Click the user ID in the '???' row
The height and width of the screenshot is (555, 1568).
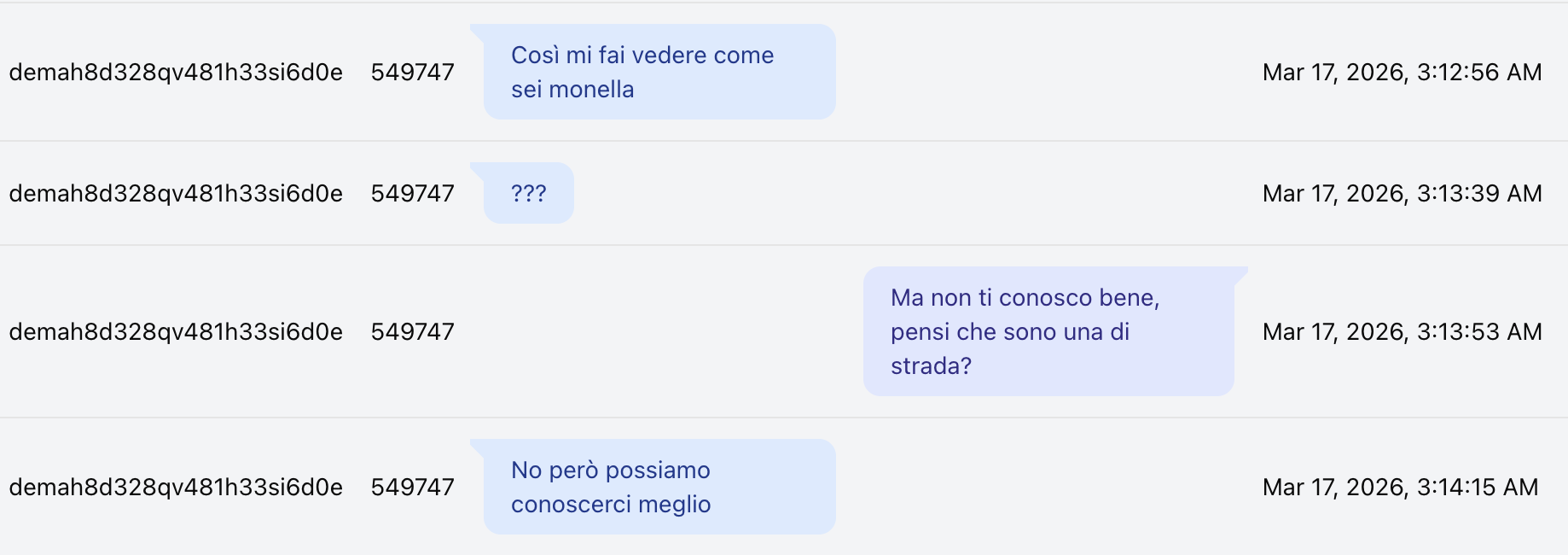pyautogui.click(x=176, y=194)
